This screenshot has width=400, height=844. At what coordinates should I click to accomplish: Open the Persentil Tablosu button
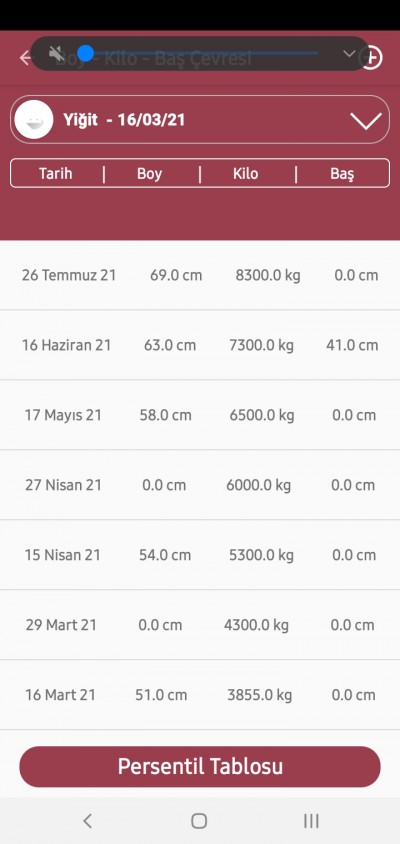(200, 766)
